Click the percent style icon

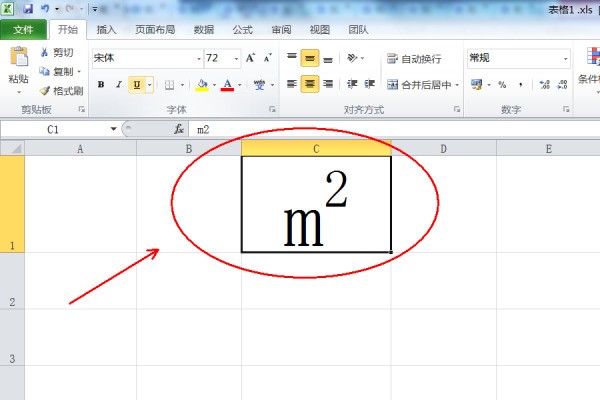(x=502, y=85)
